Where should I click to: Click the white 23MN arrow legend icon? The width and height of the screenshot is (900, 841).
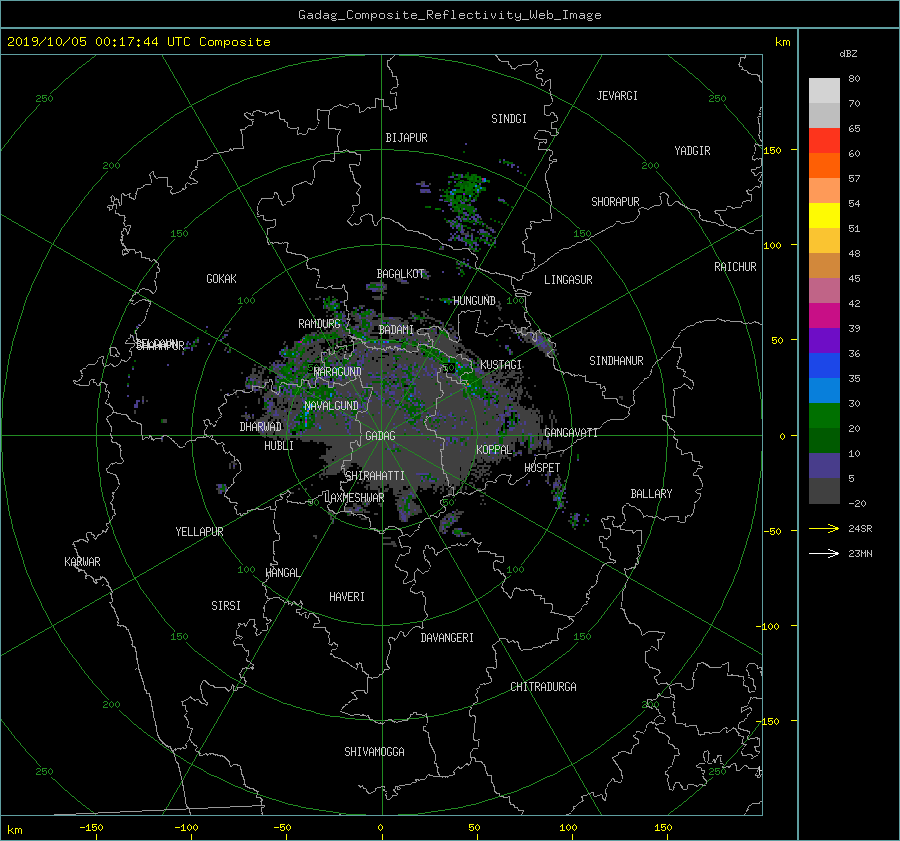point(824,553)
